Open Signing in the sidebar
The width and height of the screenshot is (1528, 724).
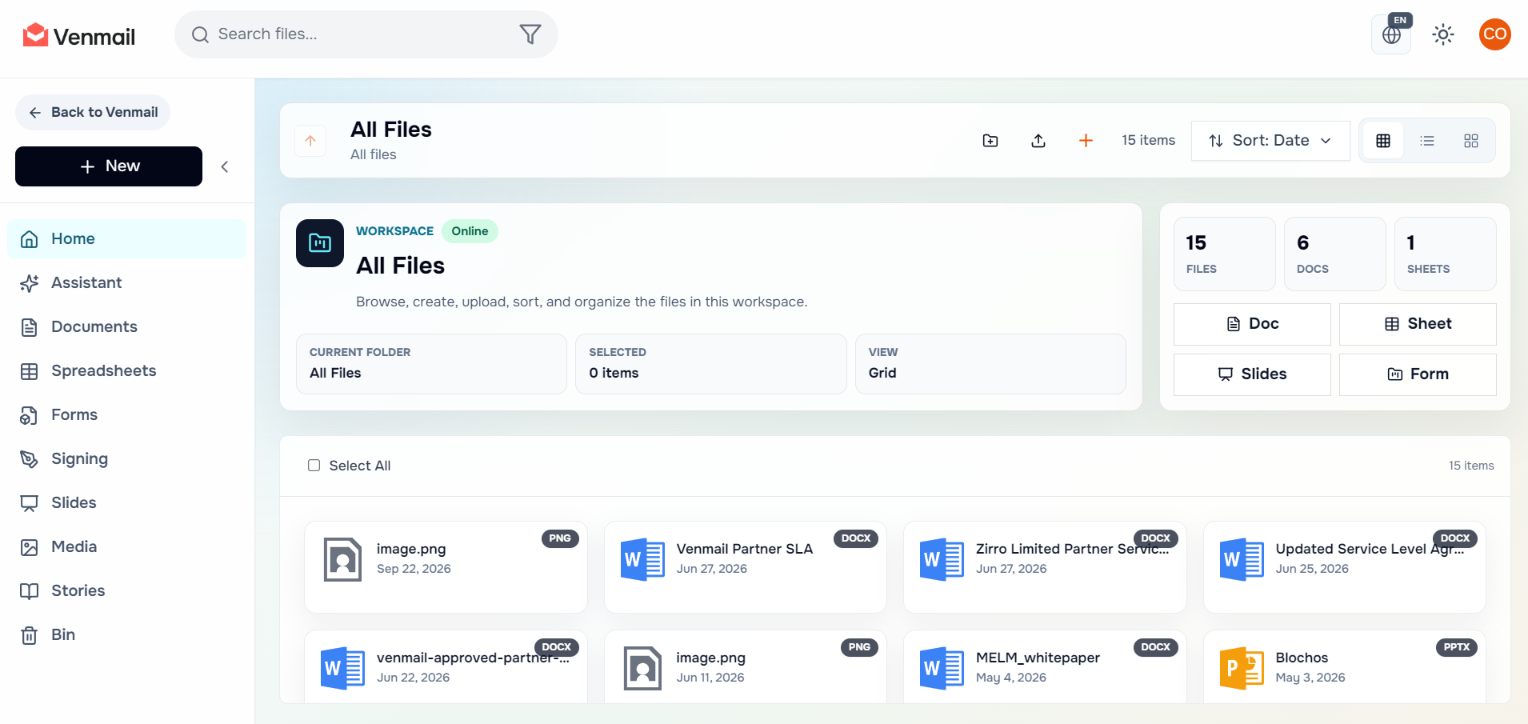(x=126, y=459)
